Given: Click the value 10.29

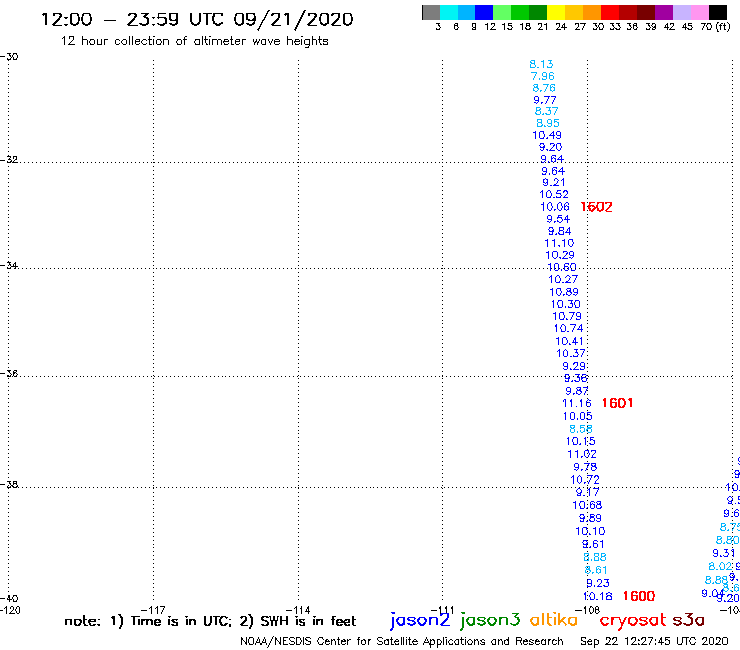Looking at the screenshot, I should pos(560,255).
